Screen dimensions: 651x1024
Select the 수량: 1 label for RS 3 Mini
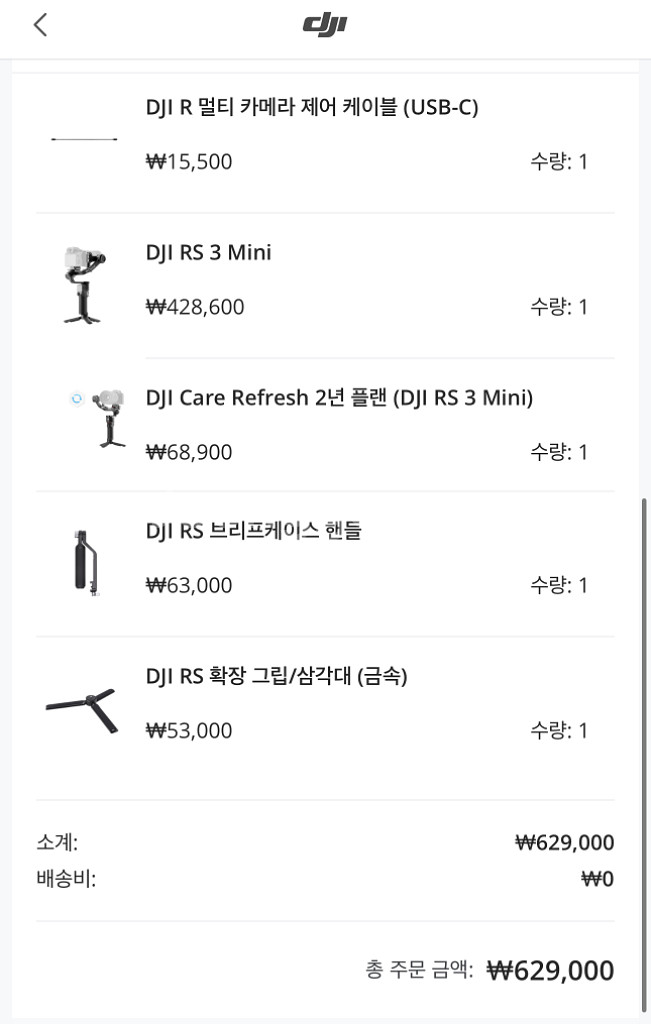[x=560, y=307]
